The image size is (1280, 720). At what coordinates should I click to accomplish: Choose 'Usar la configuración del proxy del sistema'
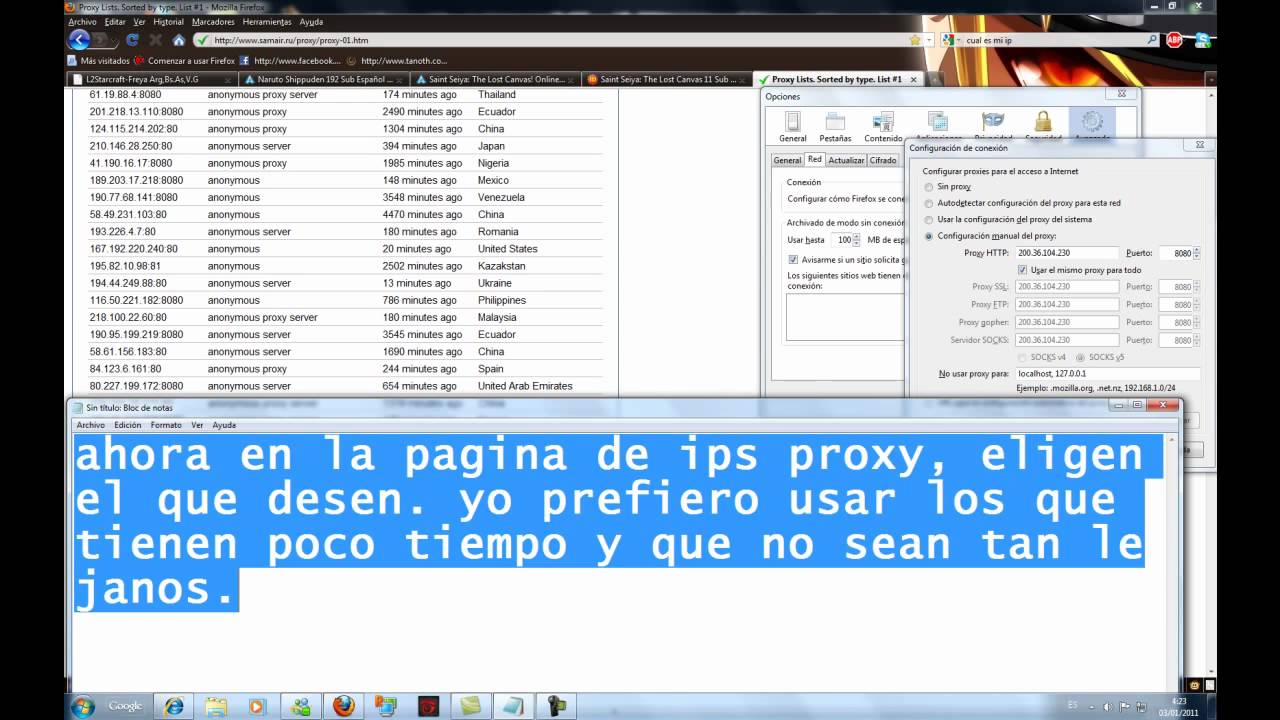pos(929,219)
